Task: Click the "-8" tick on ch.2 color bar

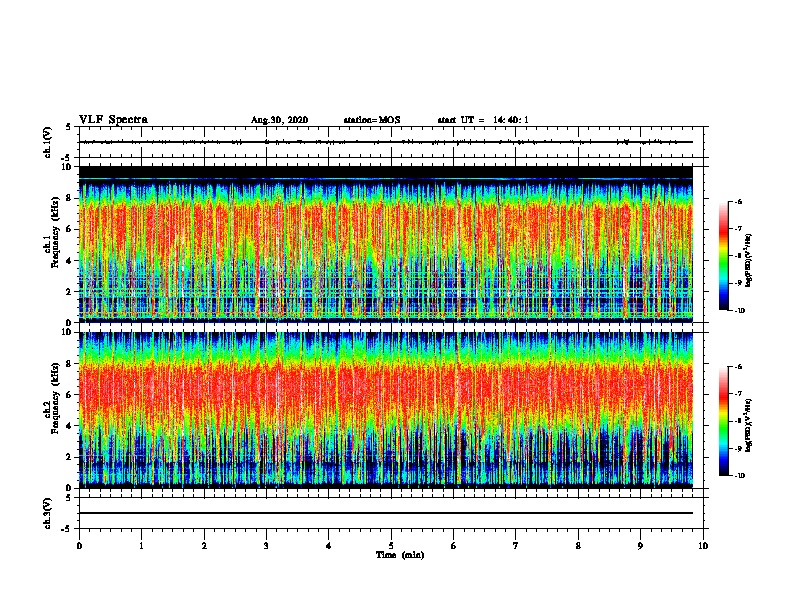Action: 738,421
